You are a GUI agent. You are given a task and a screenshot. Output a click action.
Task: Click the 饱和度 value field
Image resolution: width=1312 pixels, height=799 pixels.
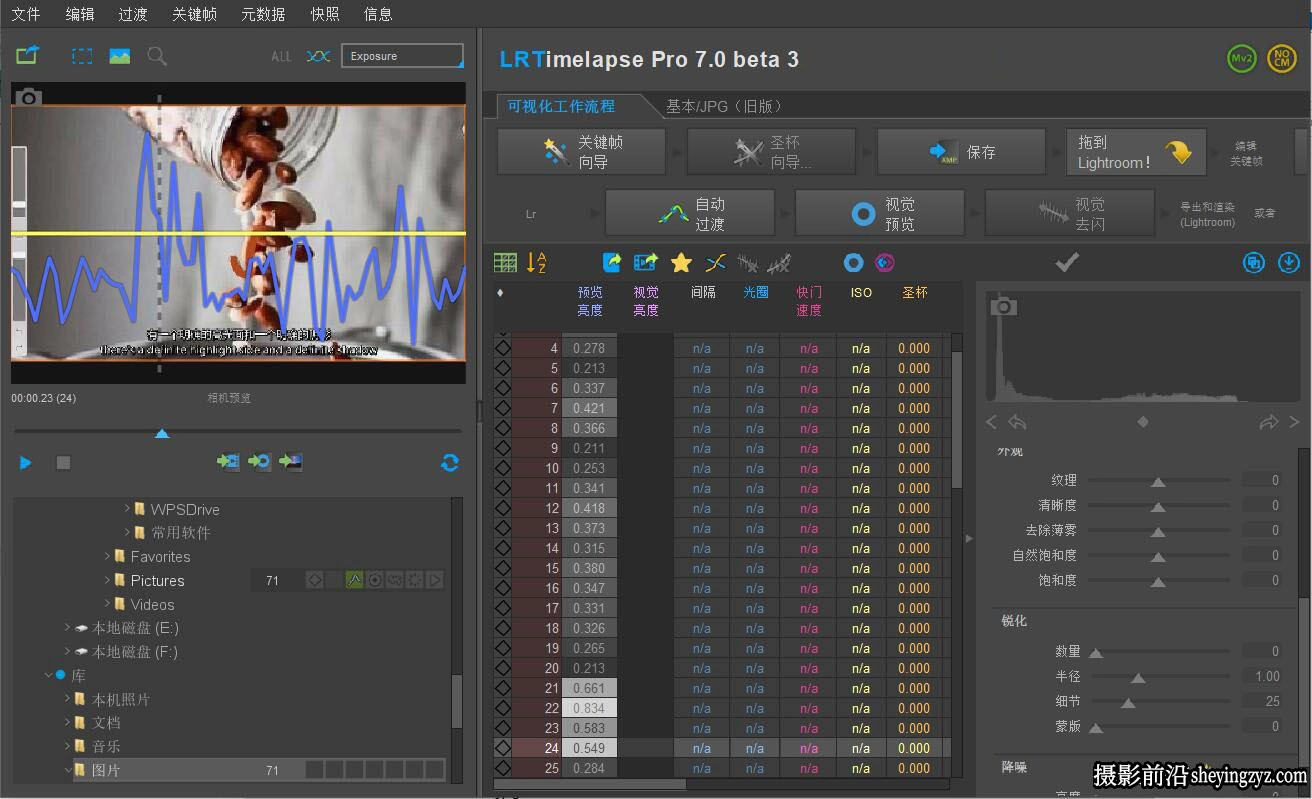(1262, 580)
